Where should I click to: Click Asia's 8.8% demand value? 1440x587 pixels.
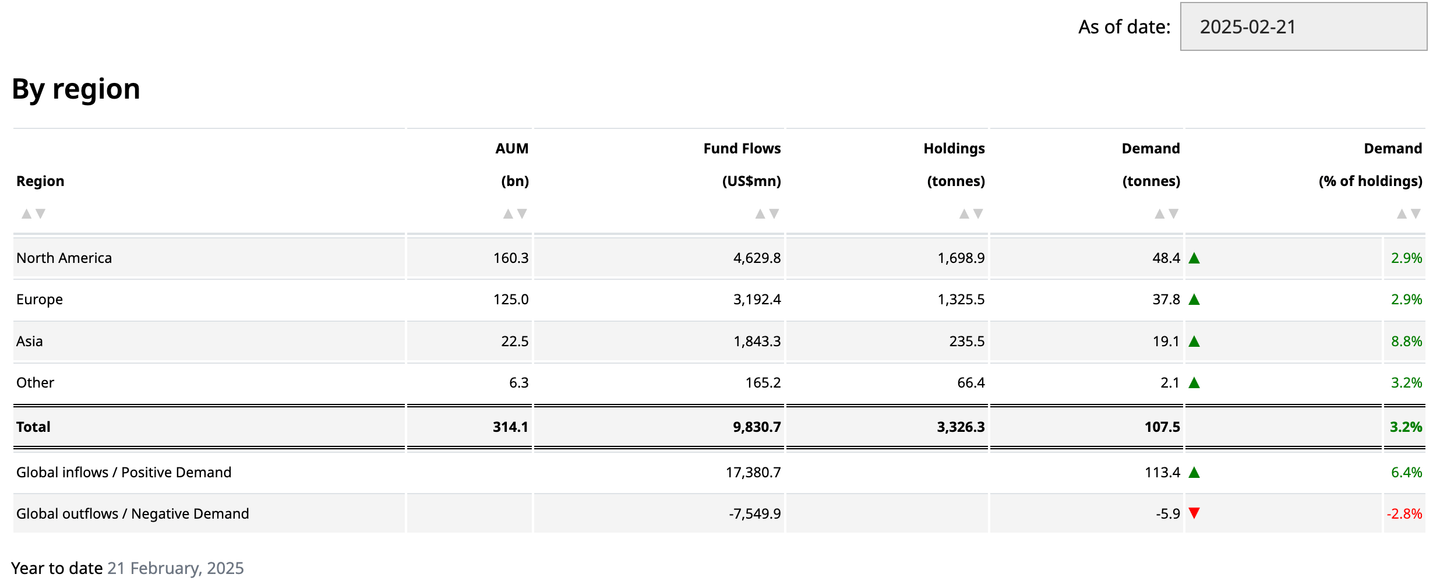(x=1406, y=341)
